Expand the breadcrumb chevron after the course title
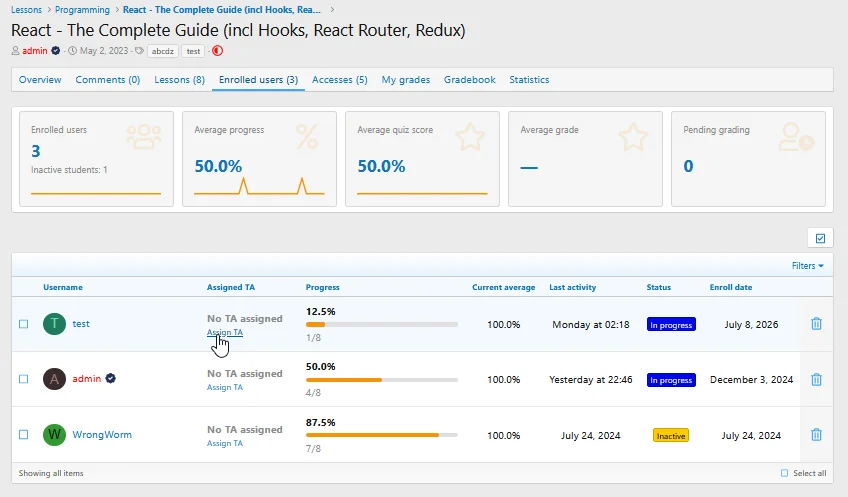This screenshot has width=848, height=497. 332,10
